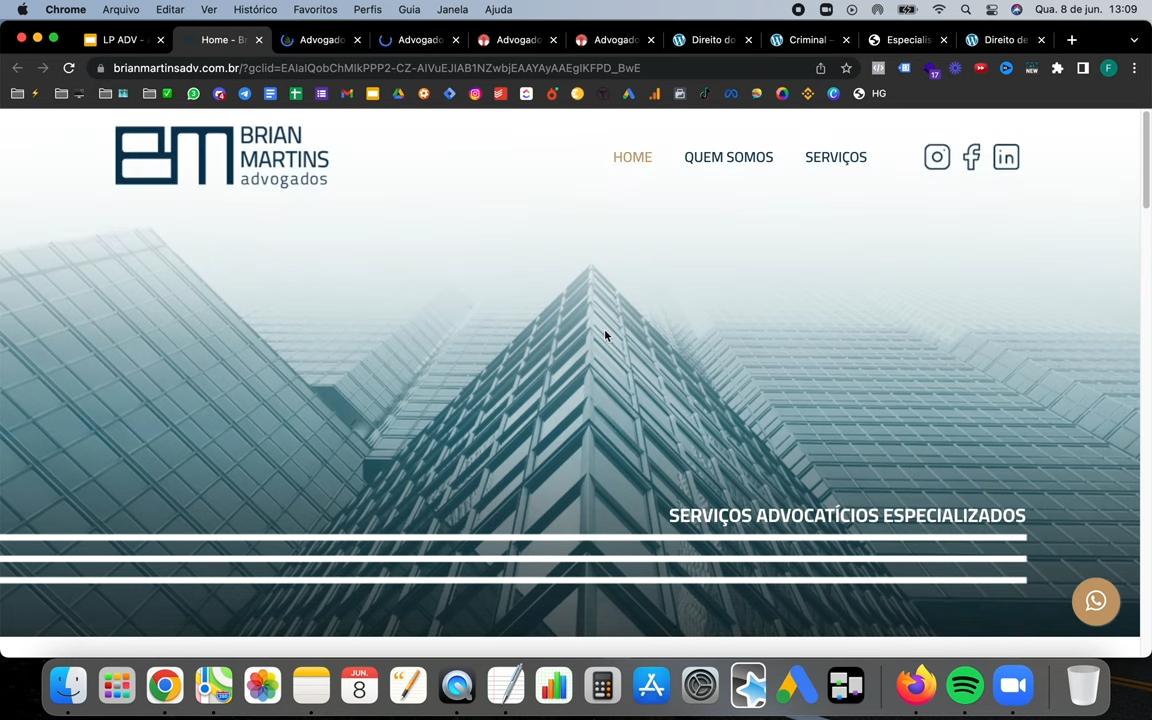The width and height of the screenshot is (1152, 720).
Task: Open the TikTok bookmark icon
Action: point(705,93)
